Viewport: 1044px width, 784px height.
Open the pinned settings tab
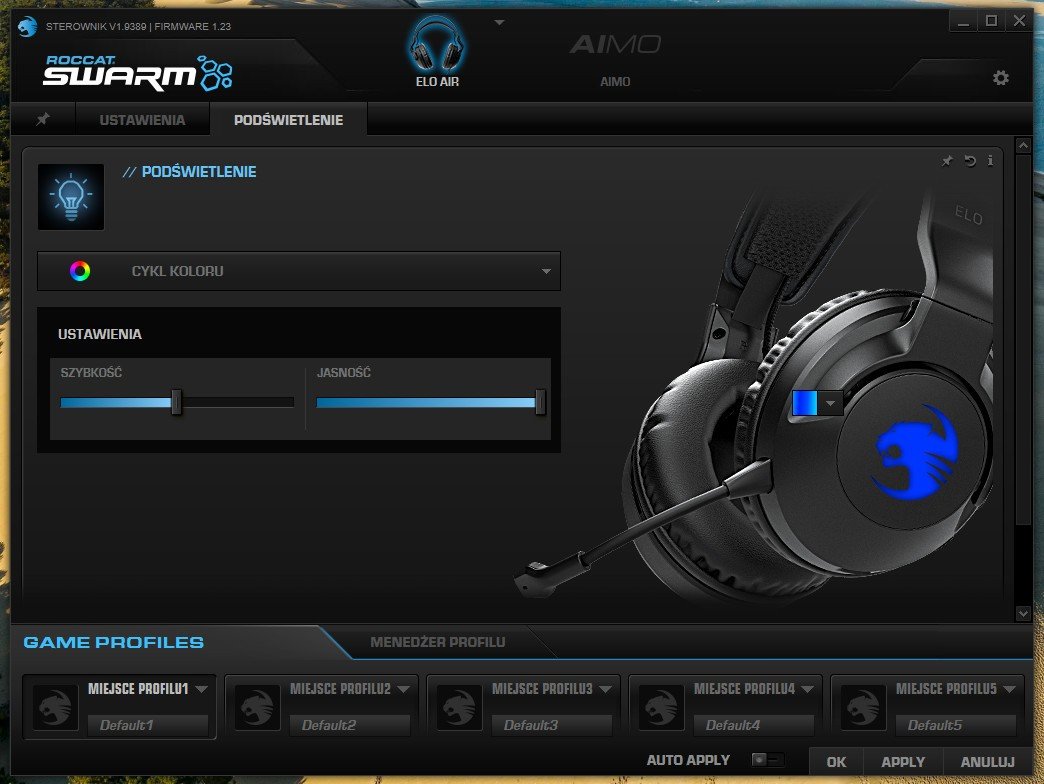click(x=43, y=119)
